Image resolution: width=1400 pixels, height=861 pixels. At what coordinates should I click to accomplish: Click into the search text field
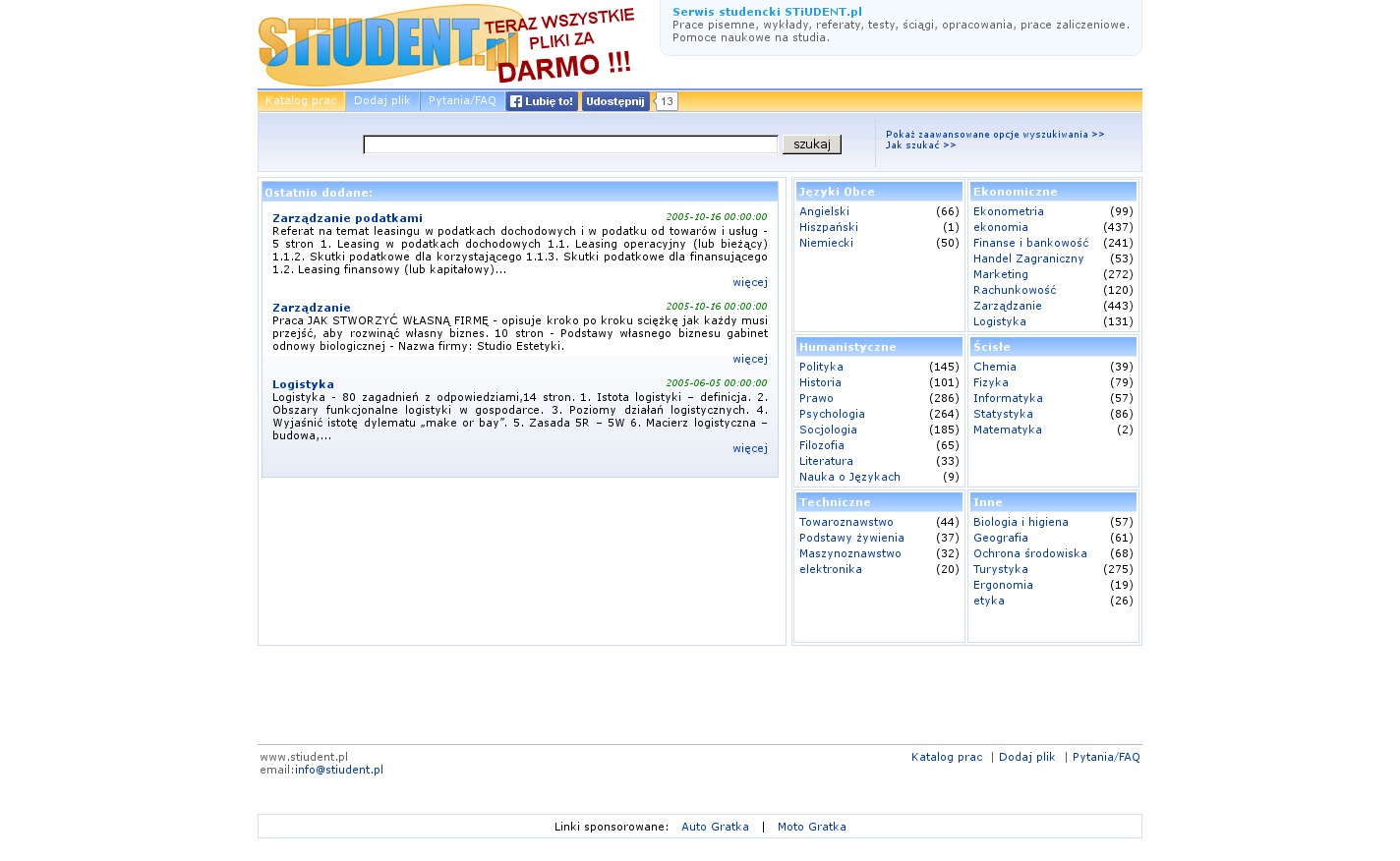[570, 144]
